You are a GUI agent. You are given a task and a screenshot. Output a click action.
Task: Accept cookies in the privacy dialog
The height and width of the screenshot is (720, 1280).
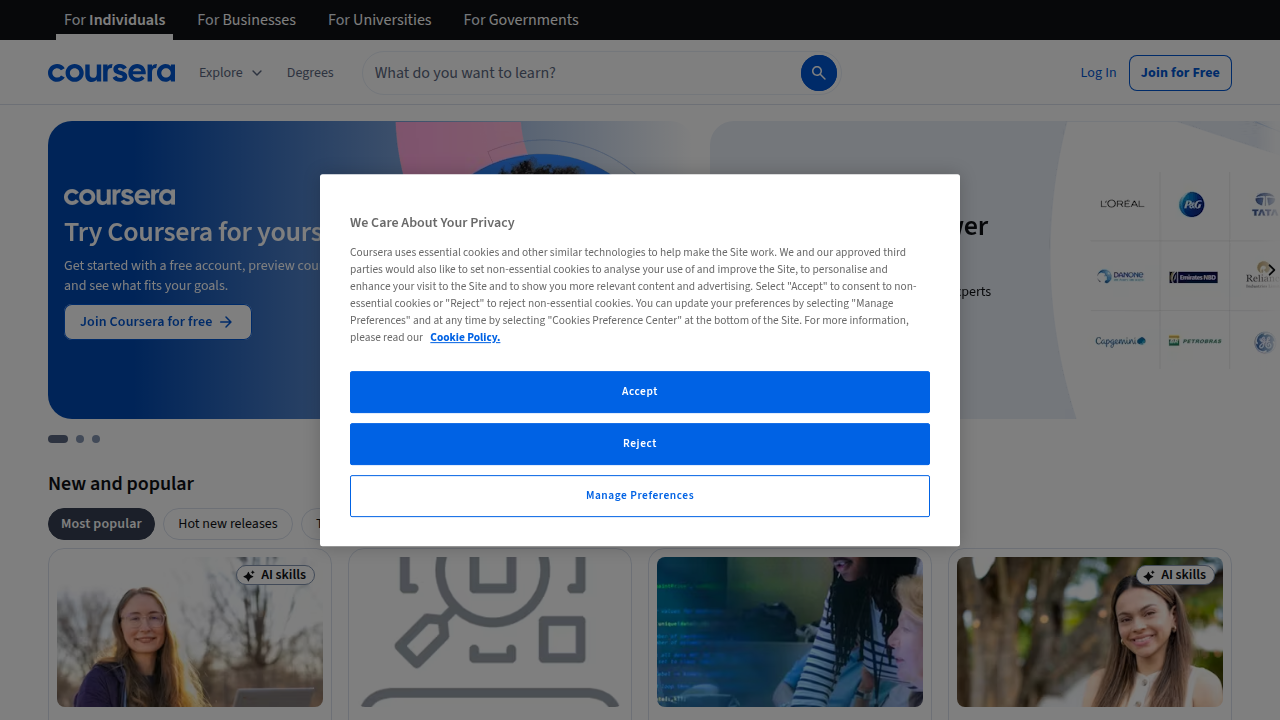click(x=640, y=392)
